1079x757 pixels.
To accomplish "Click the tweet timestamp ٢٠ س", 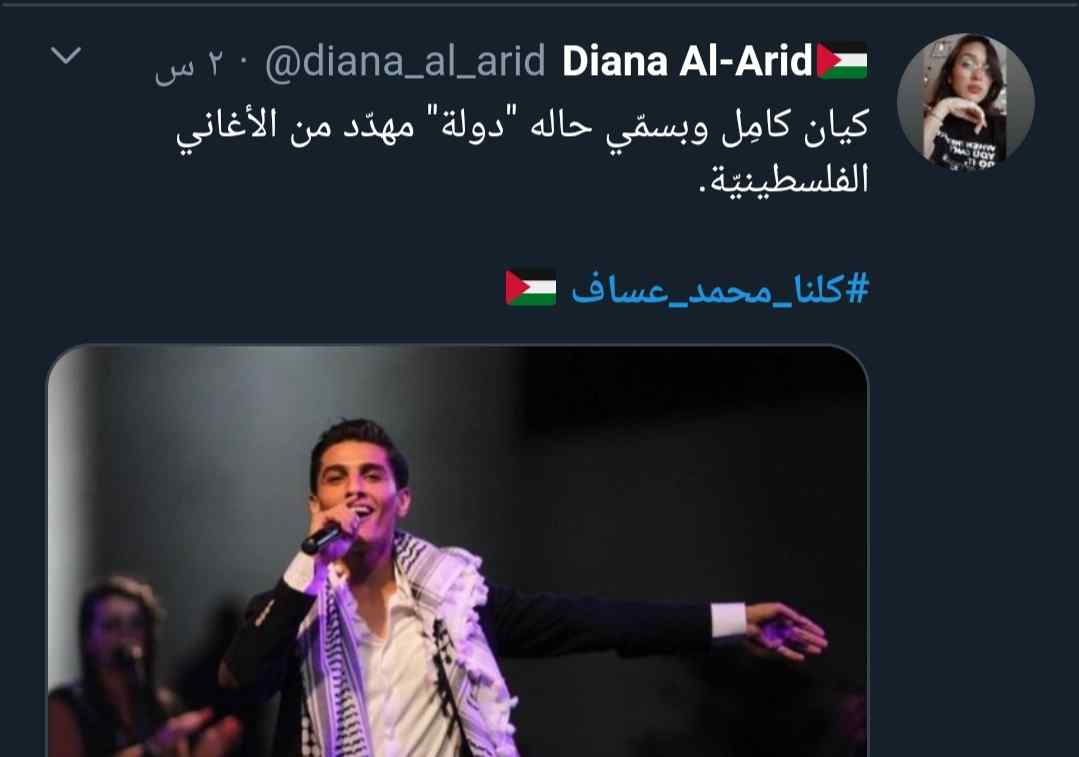I will coord(191,64).
